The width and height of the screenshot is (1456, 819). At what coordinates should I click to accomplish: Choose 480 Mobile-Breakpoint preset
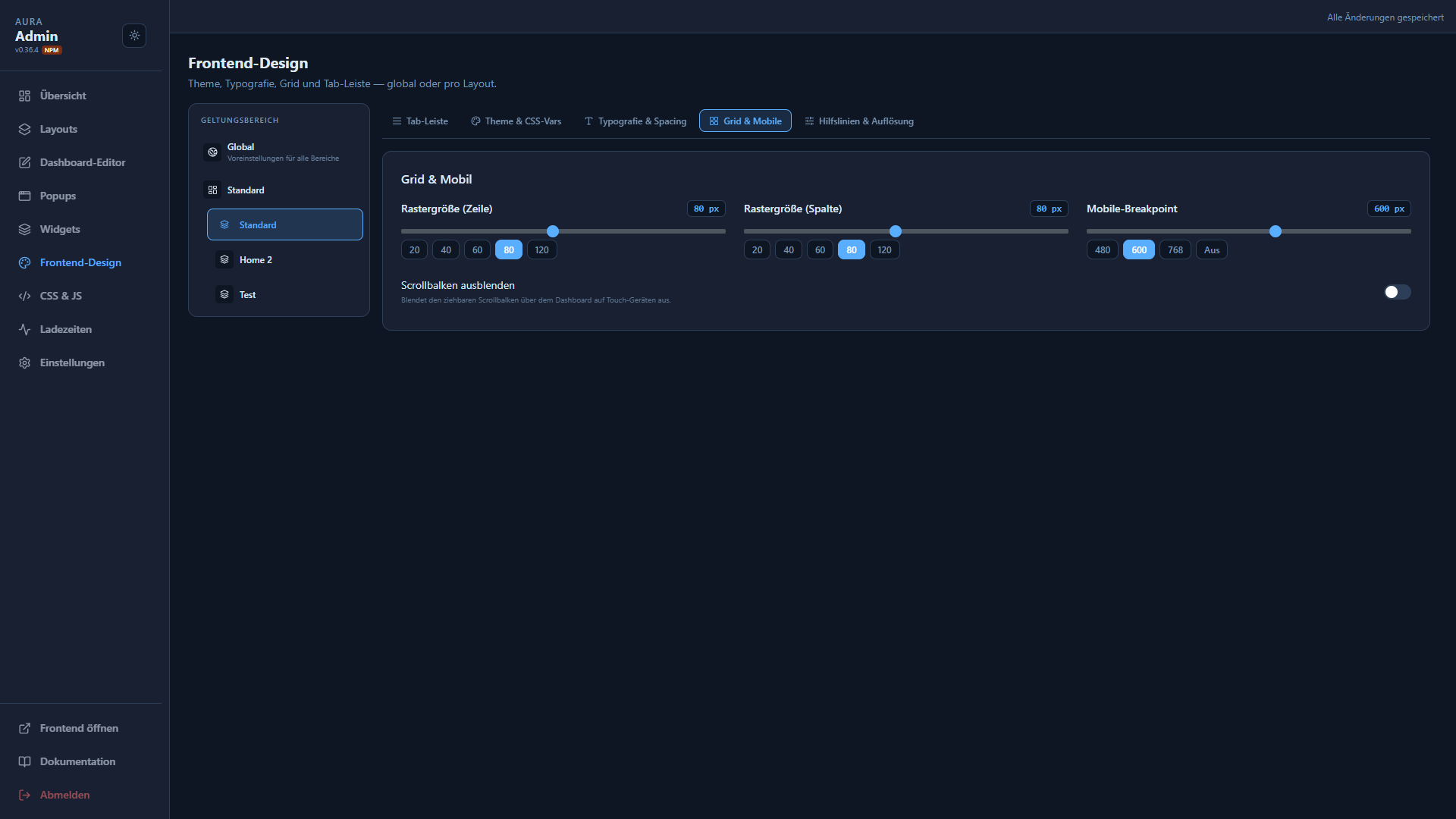pos(1103,249)
